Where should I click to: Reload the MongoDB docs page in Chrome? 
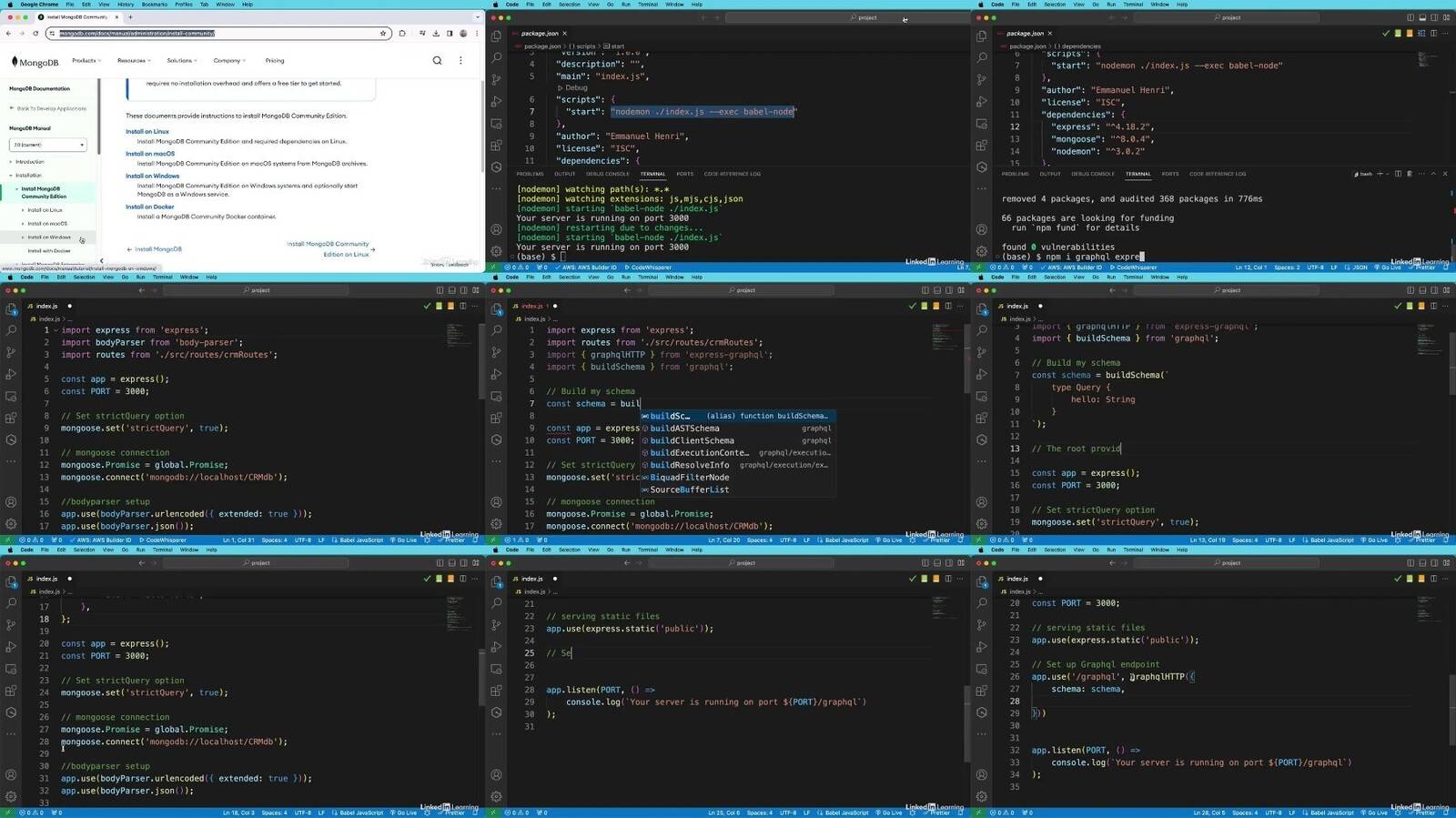pyautogui.click(x=35, y=33)
